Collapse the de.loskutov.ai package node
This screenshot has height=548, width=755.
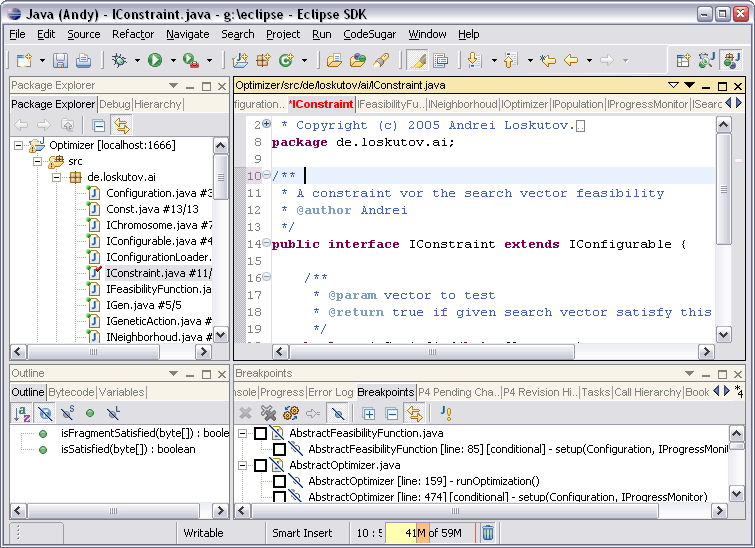57,177
